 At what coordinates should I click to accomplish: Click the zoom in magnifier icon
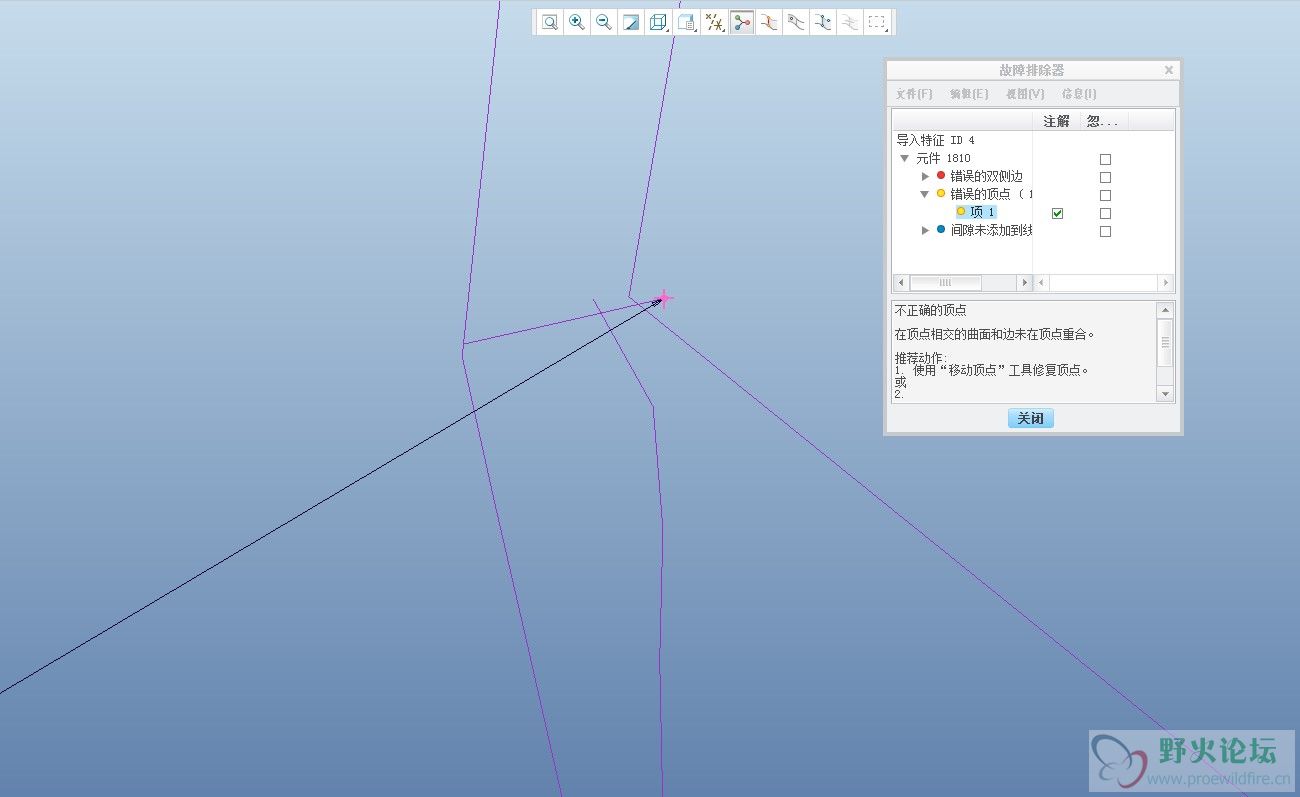click(577, 22)
